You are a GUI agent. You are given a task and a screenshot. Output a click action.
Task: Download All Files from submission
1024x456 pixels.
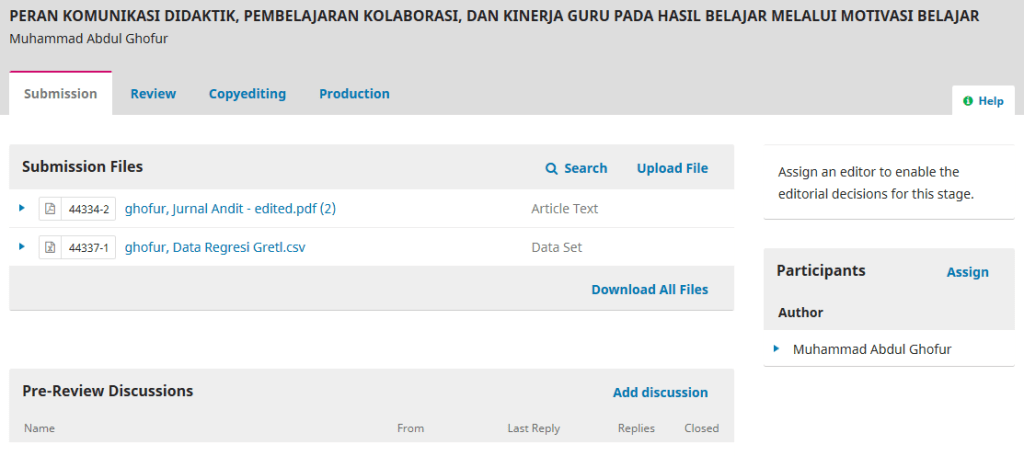click(x=649, y=290)
